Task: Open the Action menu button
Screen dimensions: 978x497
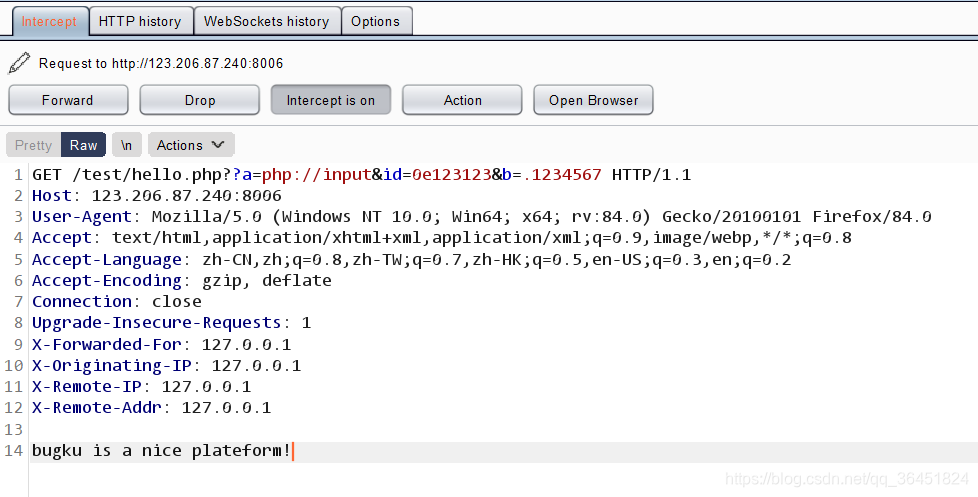Action: point(462,100)
